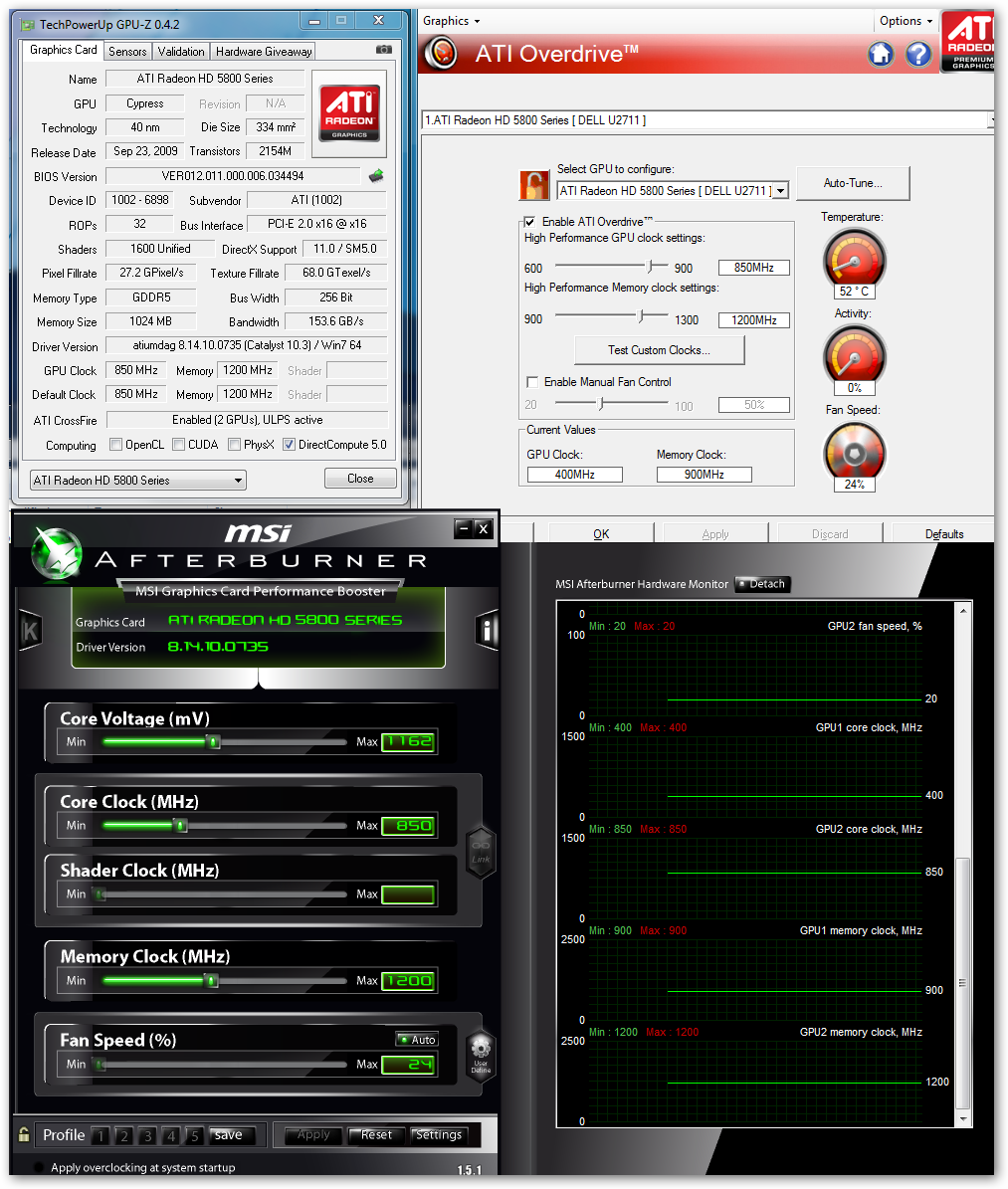Select Afterburner profile slot 5
Image resolution: width=1008 pixels, height=1189 pixels.
click(194, 1136)
